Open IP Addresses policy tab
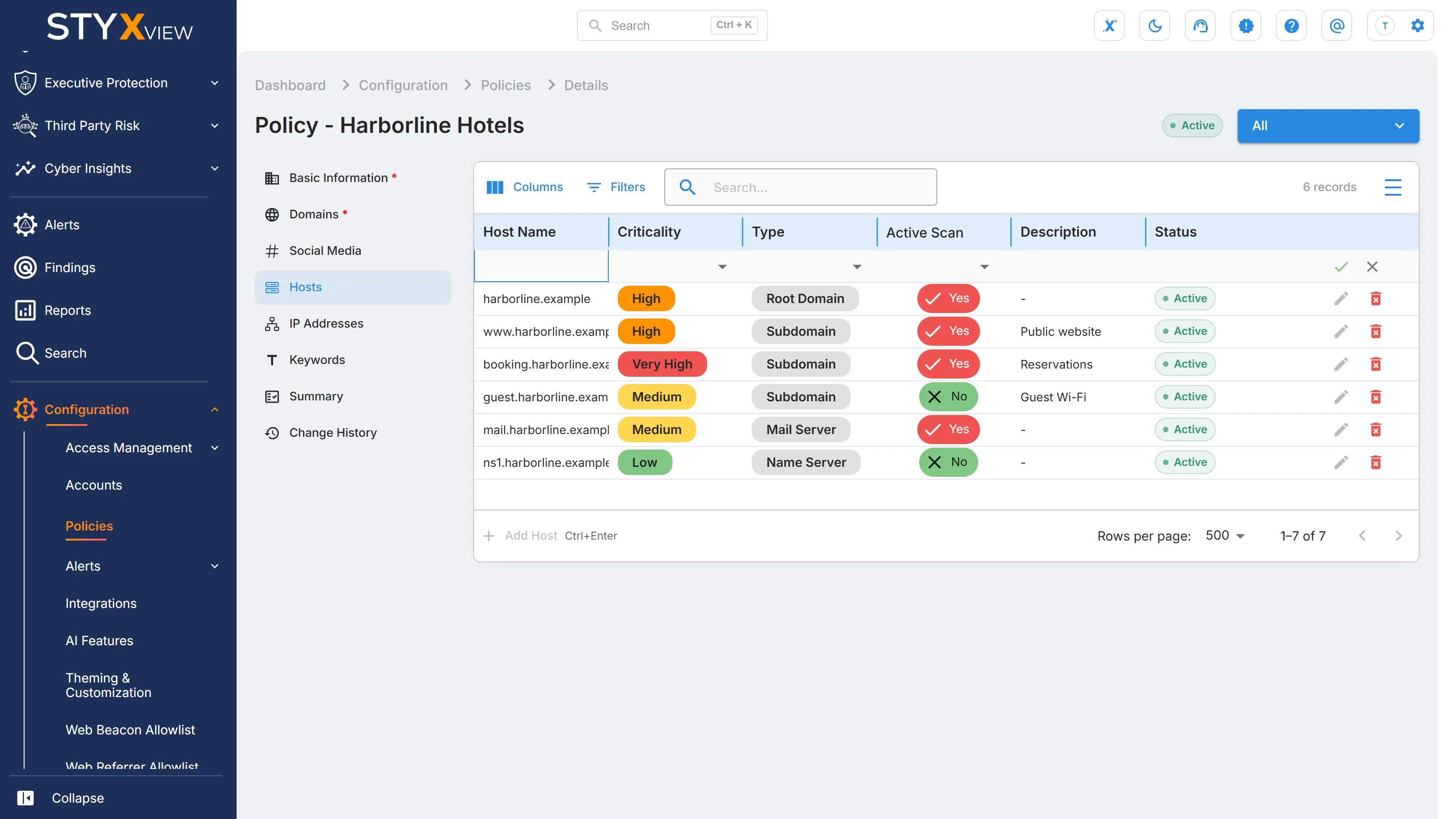Image resolution: width=1456 pixels, height=819 pixels. tap(353, 324)
